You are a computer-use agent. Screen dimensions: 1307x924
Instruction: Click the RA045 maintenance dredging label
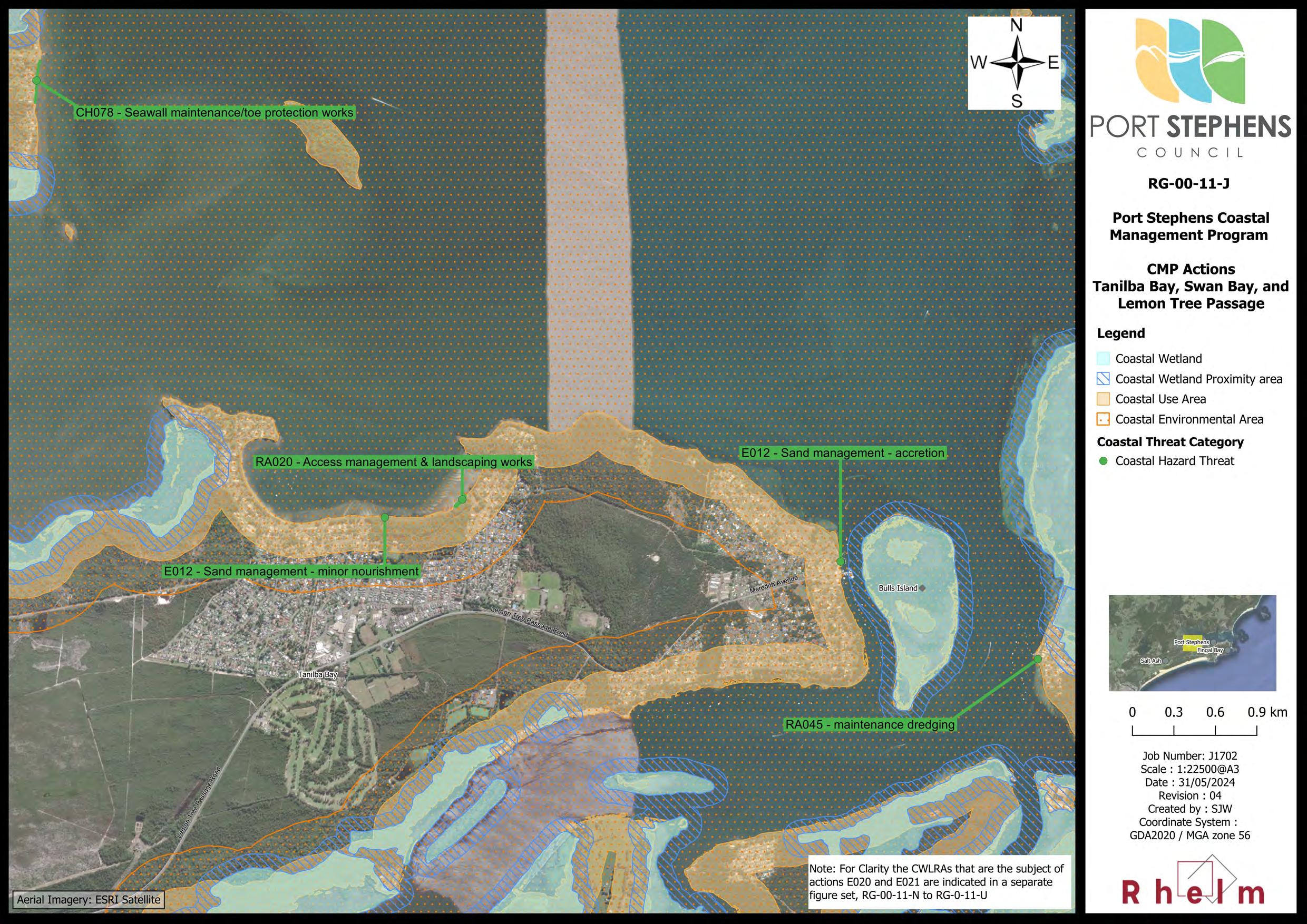pos(870,725)
